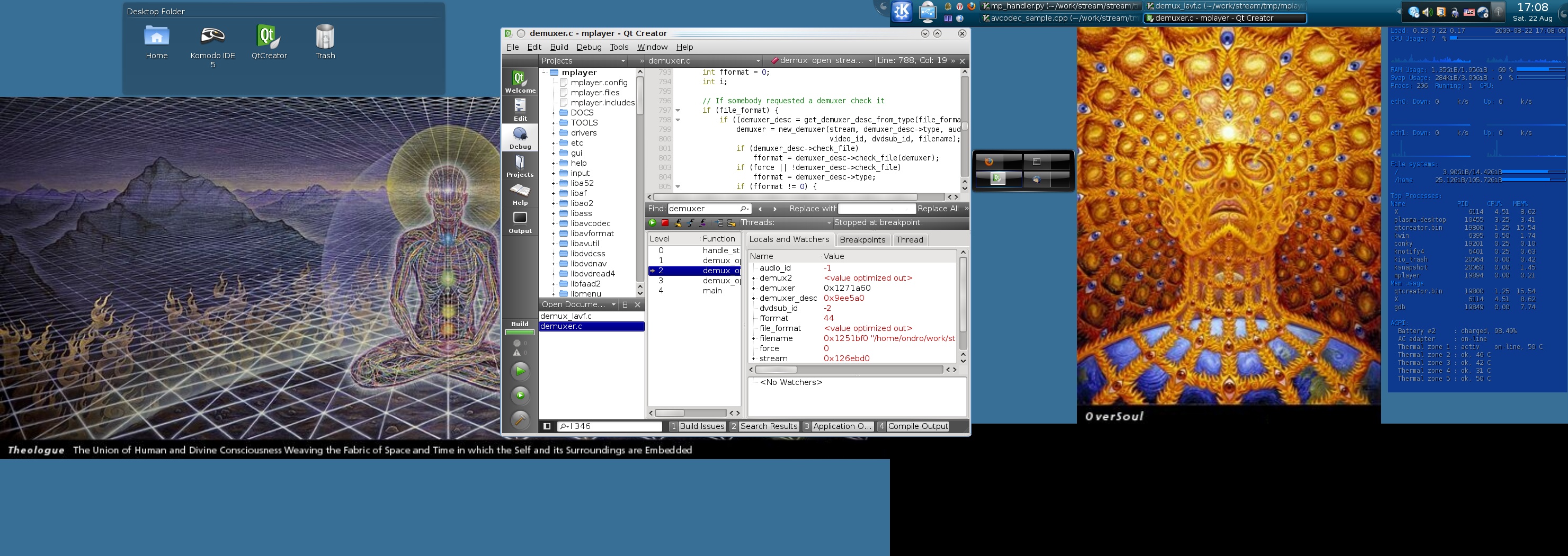Switch to mp_handler.py task in panel

1061,6
